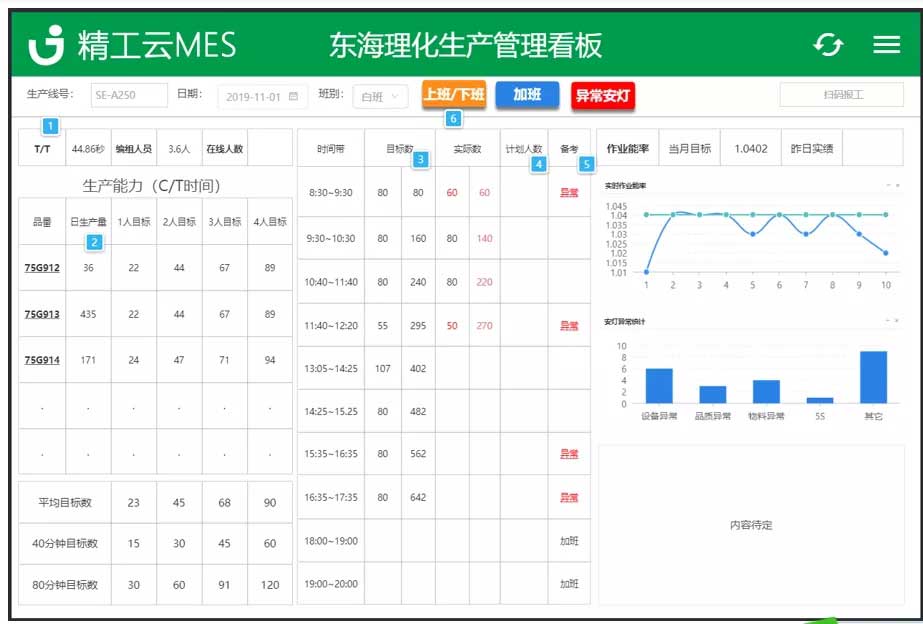The height and width of the screenshot is (624, 923).
Task: Open product link 75G912
Action: coord(42,268)
